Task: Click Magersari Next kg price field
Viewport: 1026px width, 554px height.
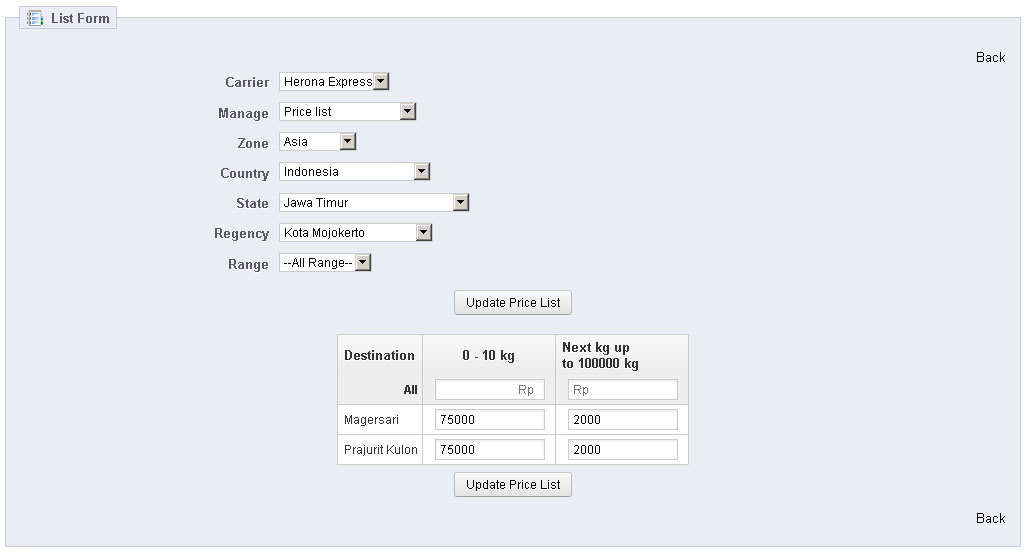Action: tap(622, 420)
